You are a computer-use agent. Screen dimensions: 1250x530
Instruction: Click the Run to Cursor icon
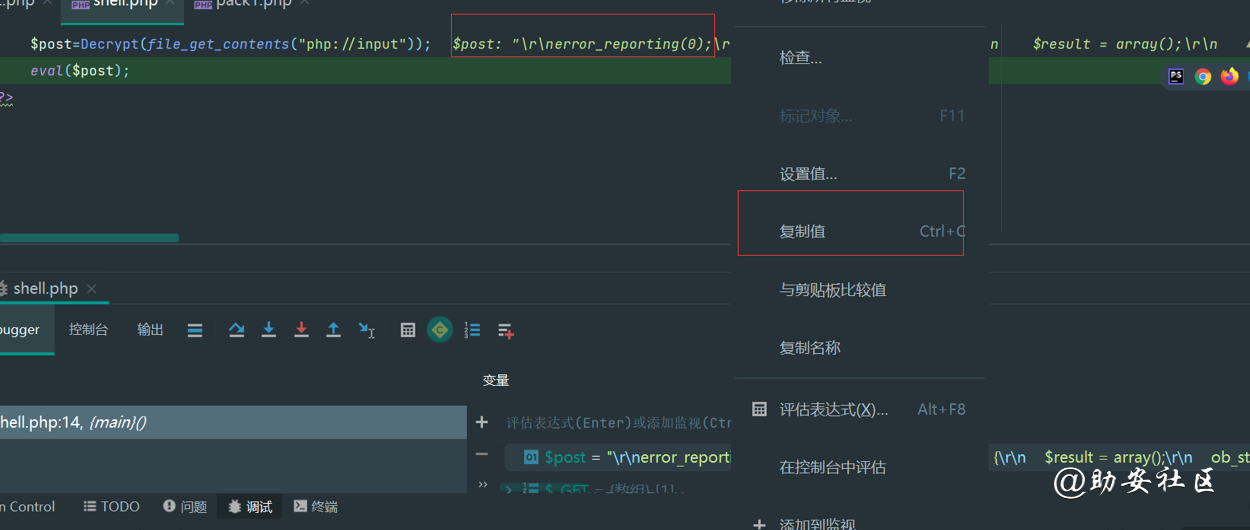tap(367, 330)
